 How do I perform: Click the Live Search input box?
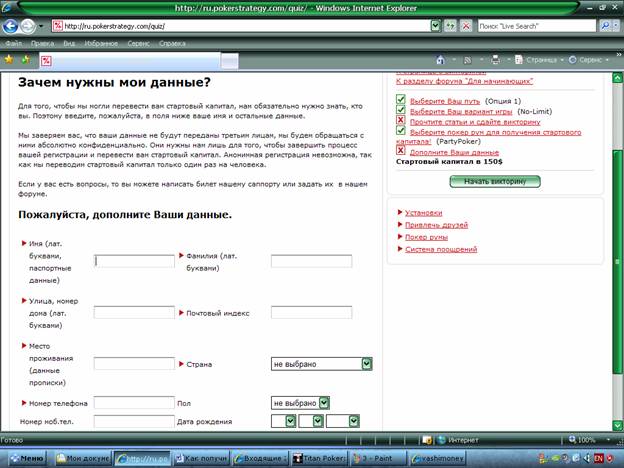point(536,26)
